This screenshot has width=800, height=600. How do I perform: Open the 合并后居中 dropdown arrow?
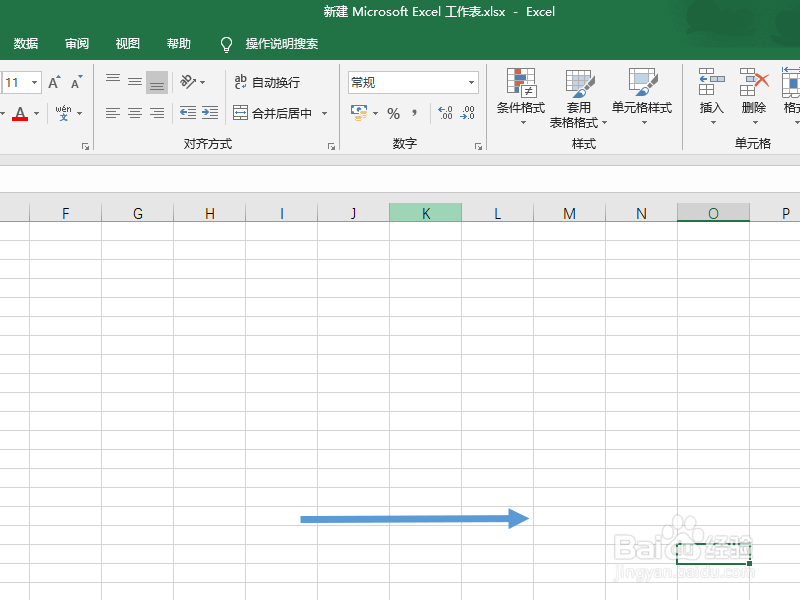coord(324,113)
